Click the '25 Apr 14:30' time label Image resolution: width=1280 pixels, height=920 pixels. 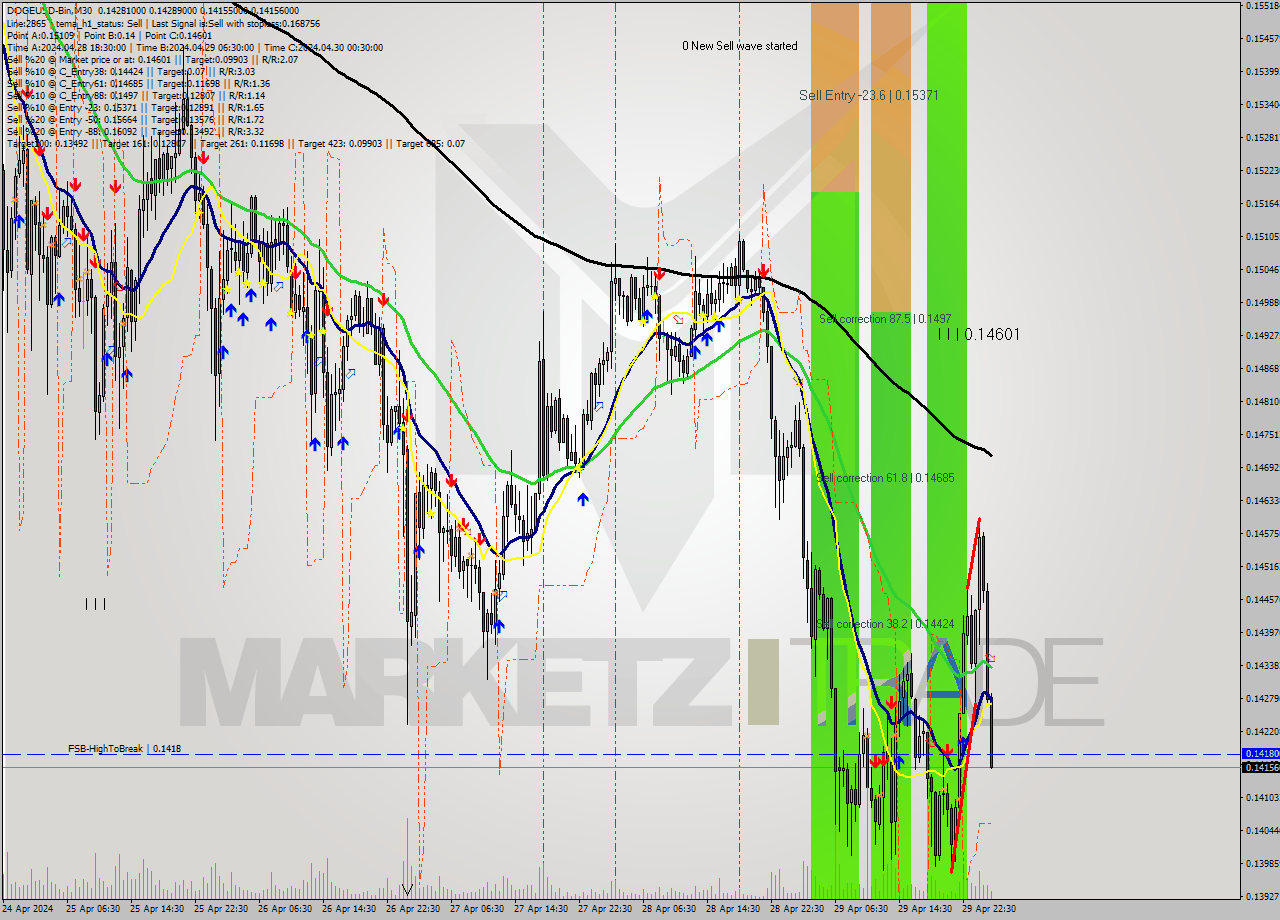pos(157,909)
